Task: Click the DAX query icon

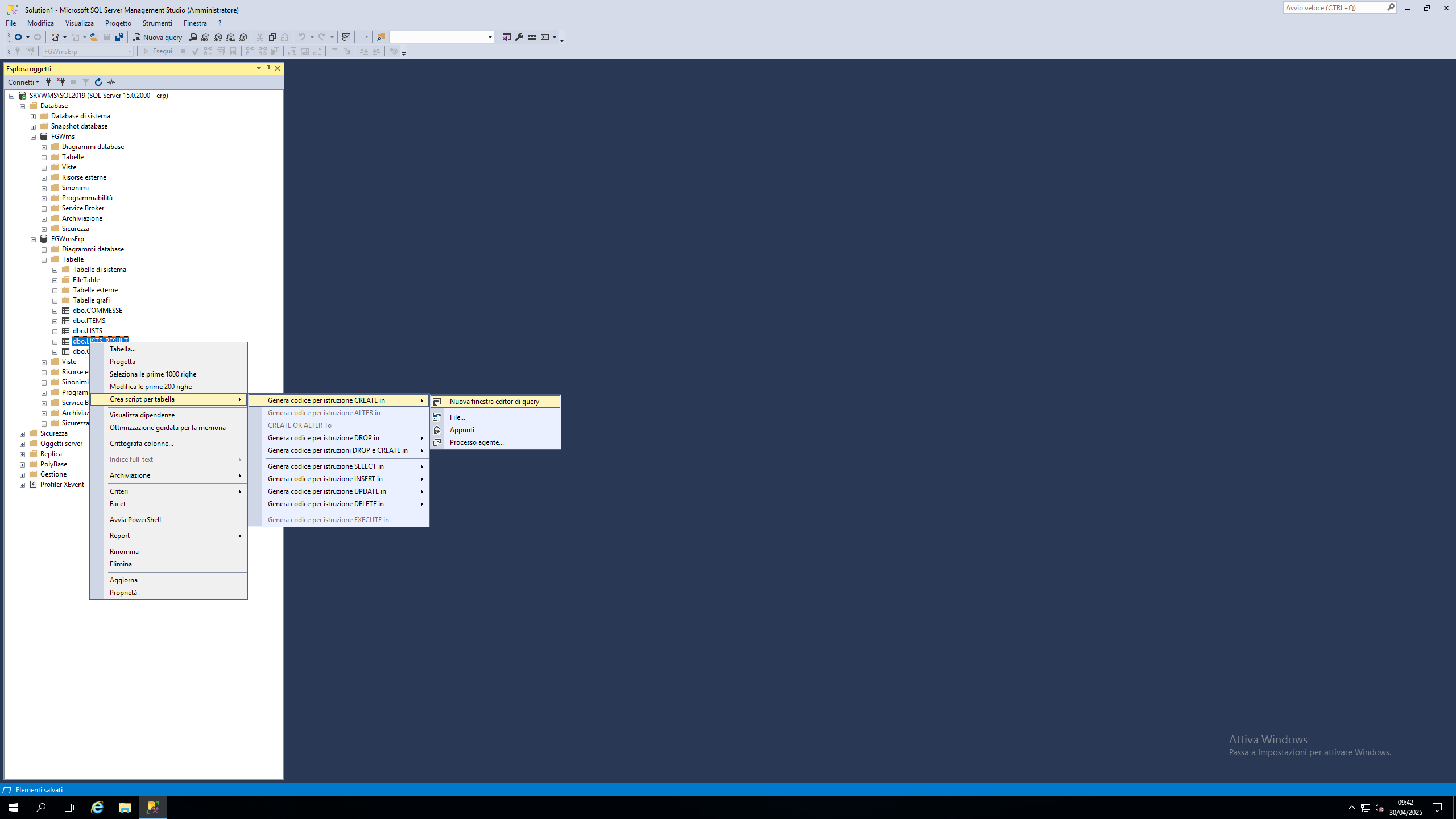Action: coord(243,37)
